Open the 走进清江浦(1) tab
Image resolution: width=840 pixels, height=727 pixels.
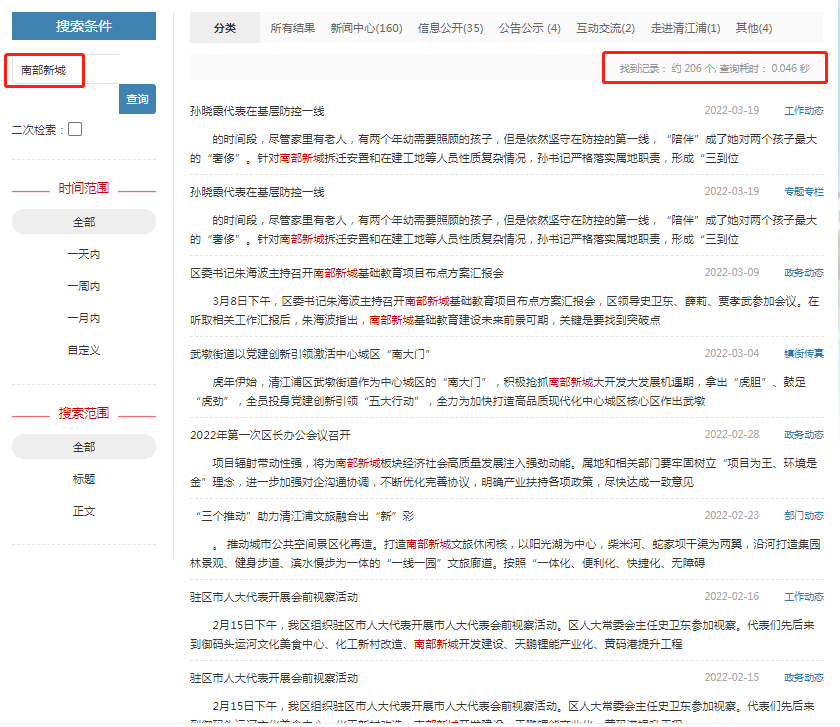point(685,28)
